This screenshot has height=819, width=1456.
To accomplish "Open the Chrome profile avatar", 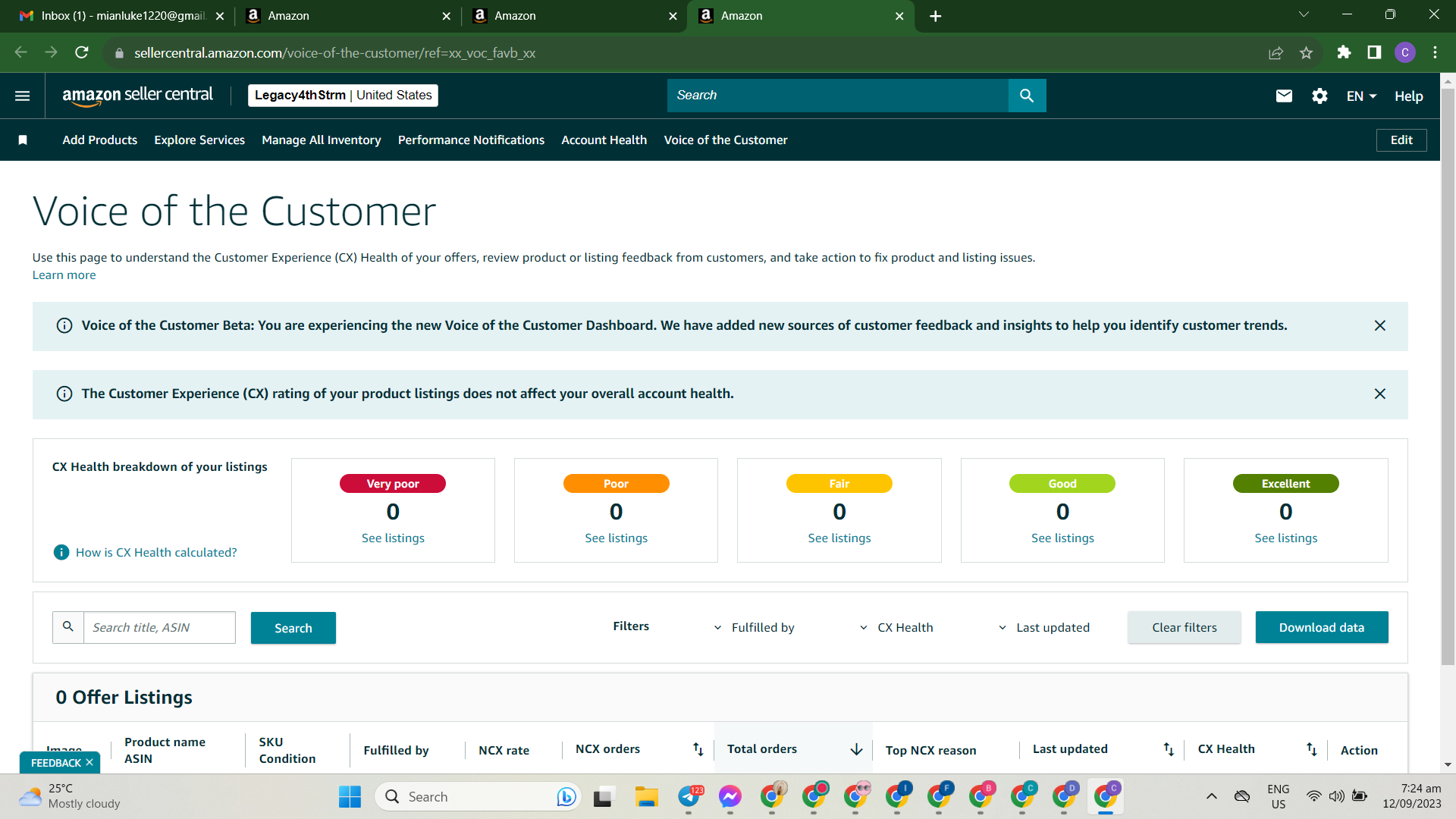I will click(1405, 52).
